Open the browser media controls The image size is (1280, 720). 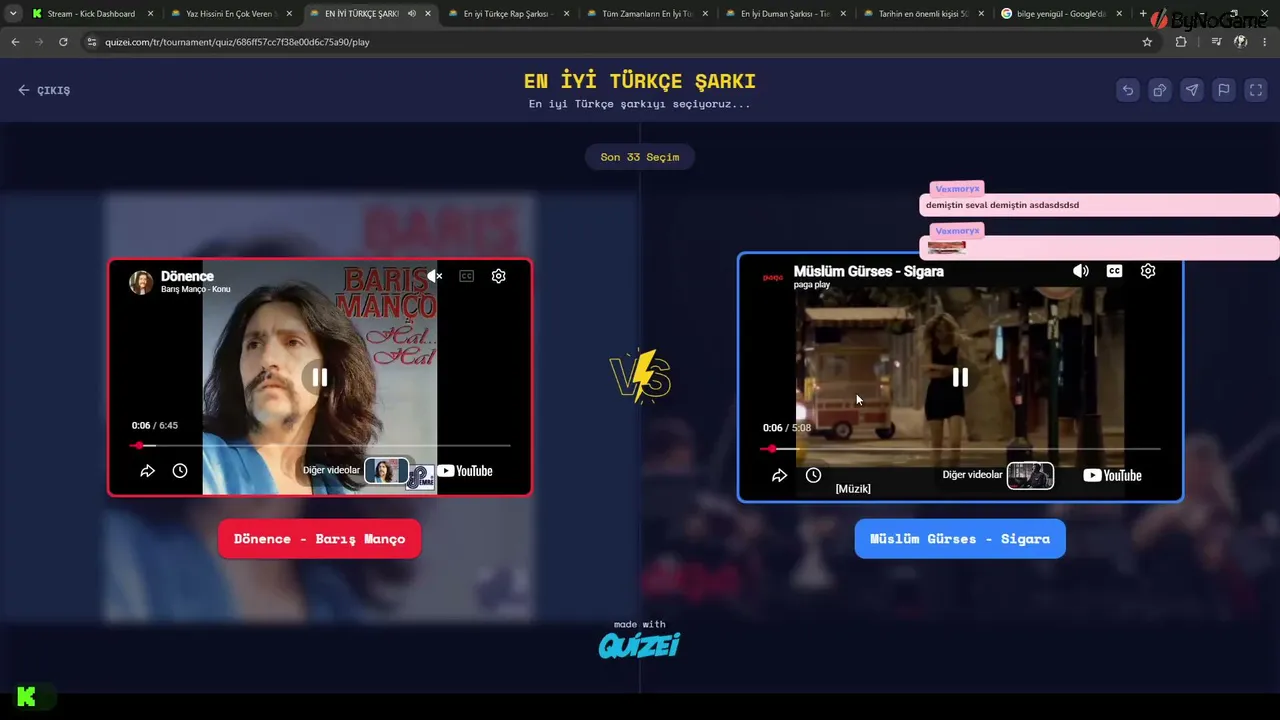tap(1216, 42)
